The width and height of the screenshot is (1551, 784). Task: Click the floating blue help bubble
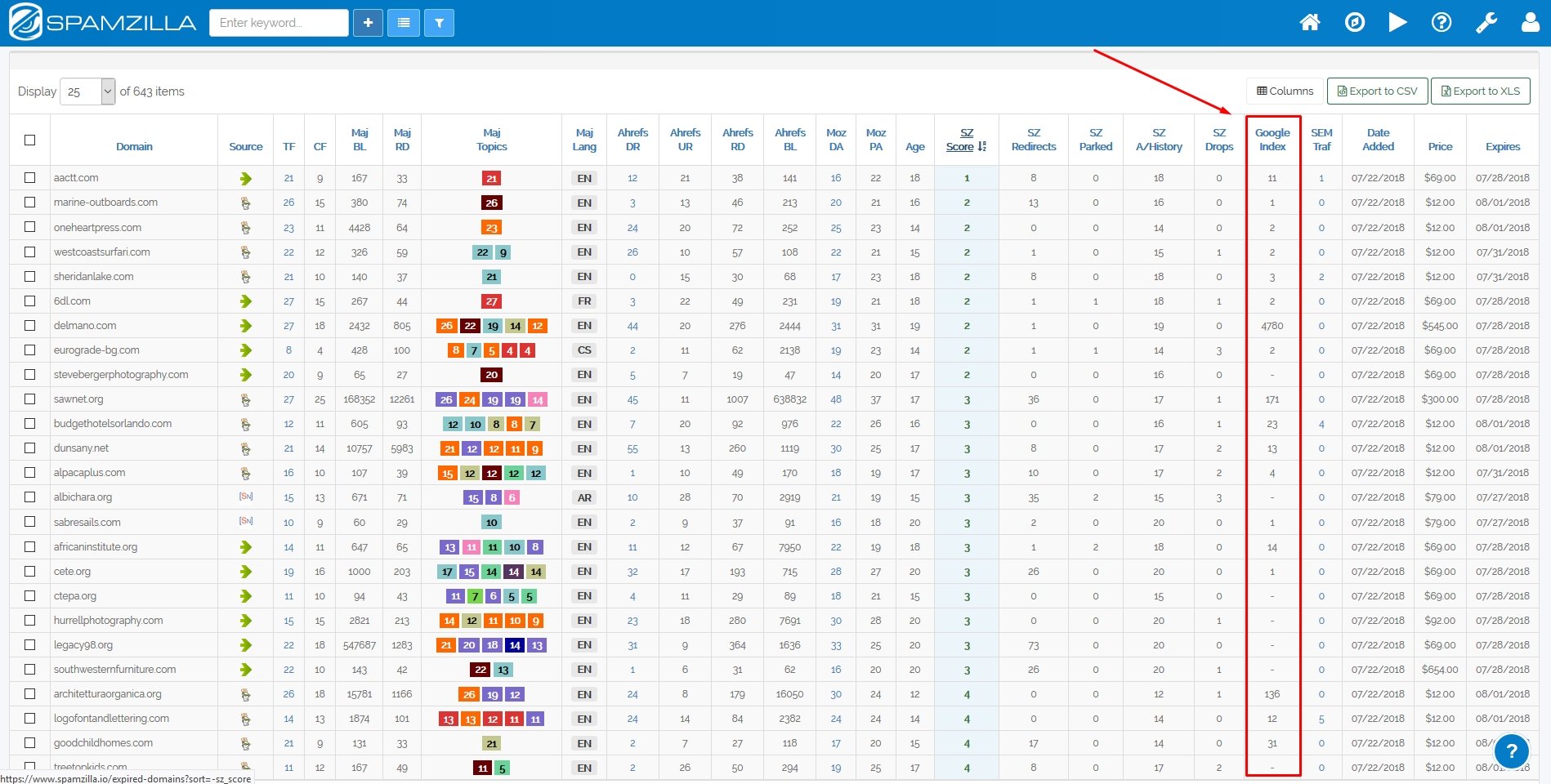(x=1512, y=751)
